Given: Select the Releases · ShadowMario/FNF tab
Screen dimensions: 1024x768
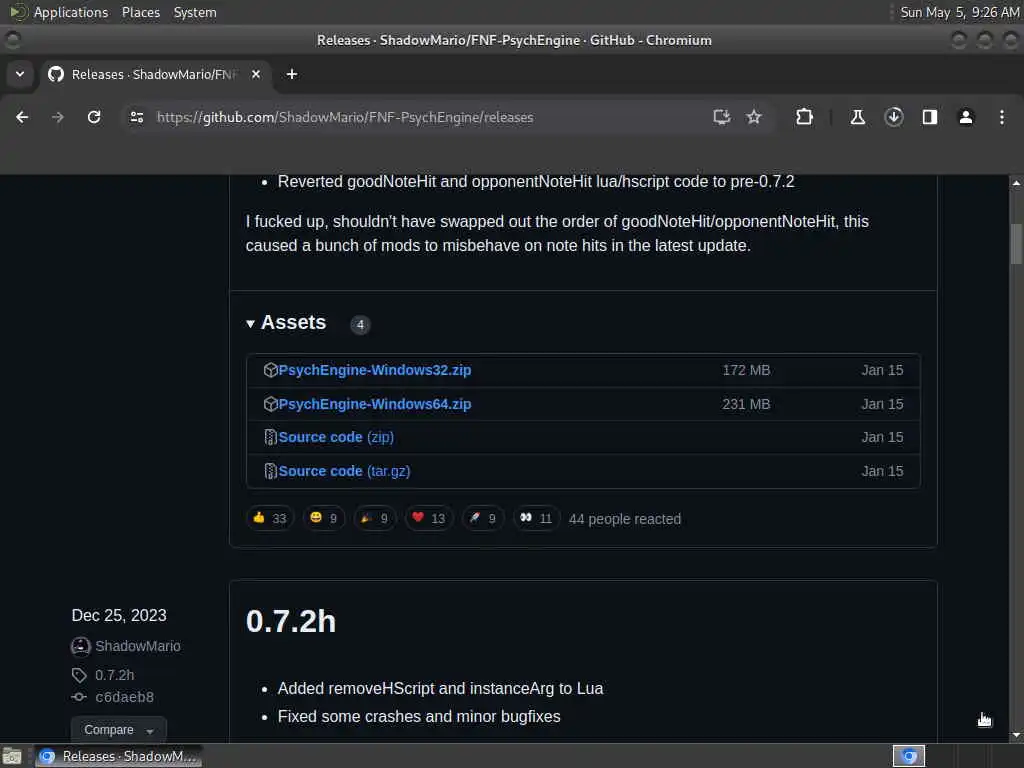Looking at the screenshot, I should tap(153, 74).
